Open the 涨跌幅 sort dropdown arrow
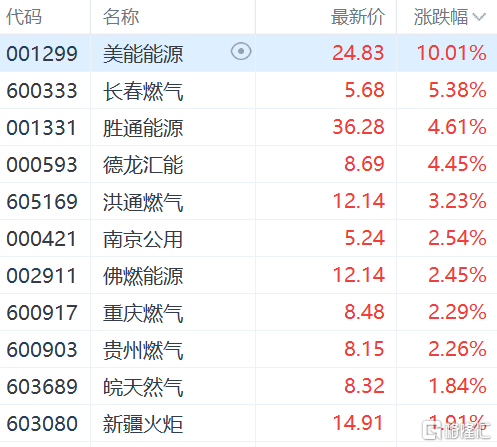 point(479,17)
